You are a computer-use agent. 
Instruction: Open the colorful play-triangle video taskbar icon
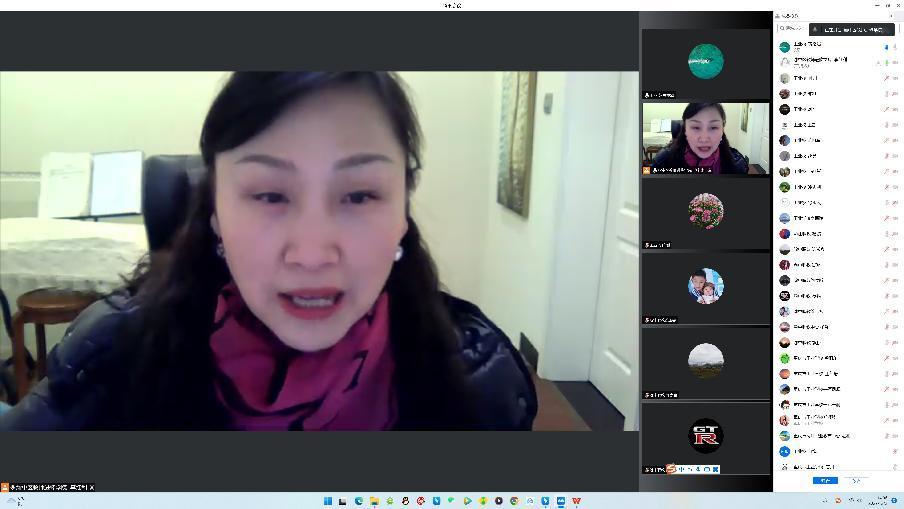click(x=468, y=501)
